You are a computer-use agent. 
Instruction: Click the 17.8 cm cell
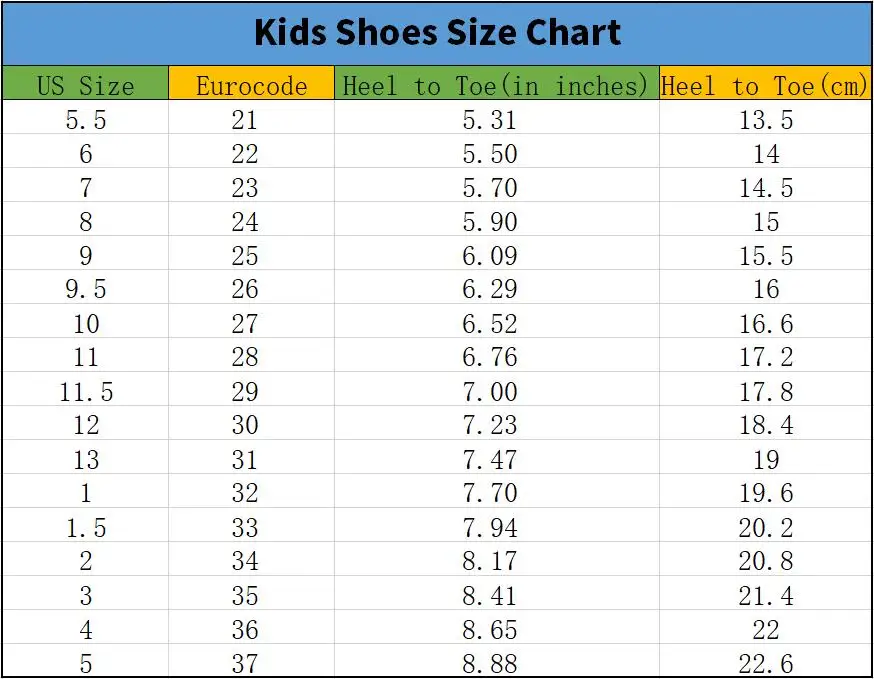(x=766, y=392)
